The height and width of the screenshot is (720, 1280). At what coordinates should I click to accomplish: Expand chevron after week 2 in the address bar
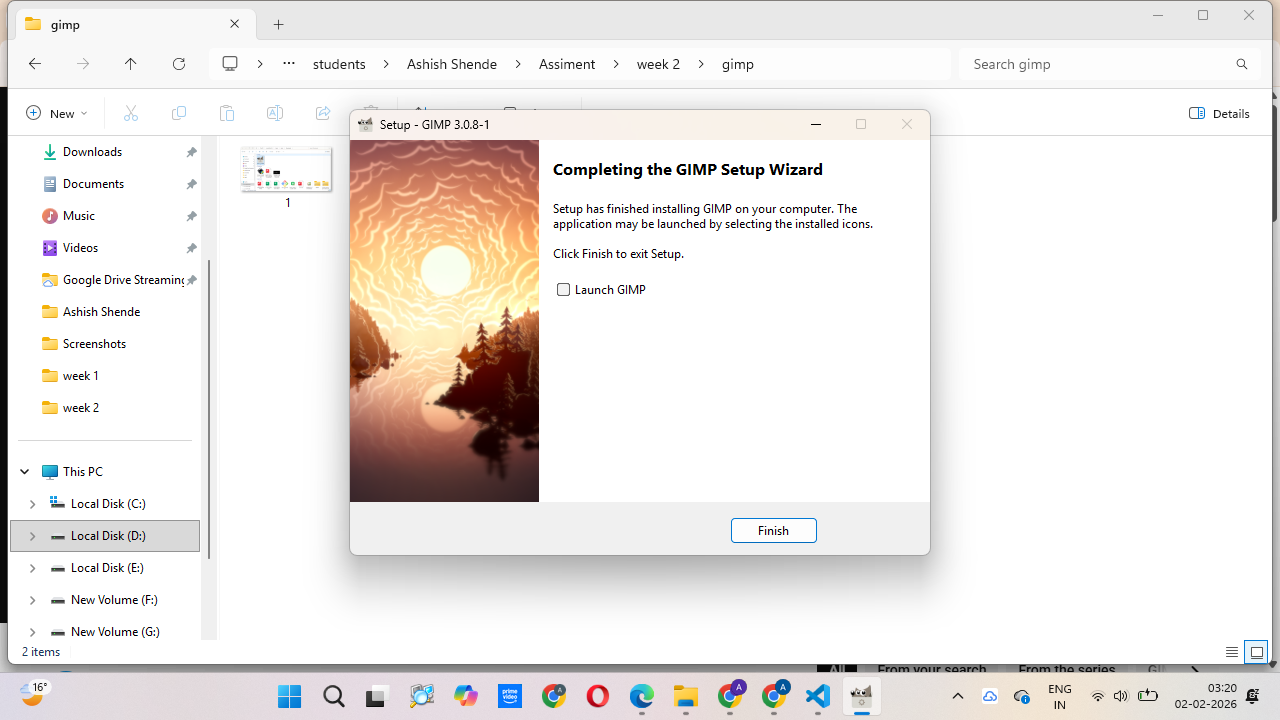tap(701, 64)
